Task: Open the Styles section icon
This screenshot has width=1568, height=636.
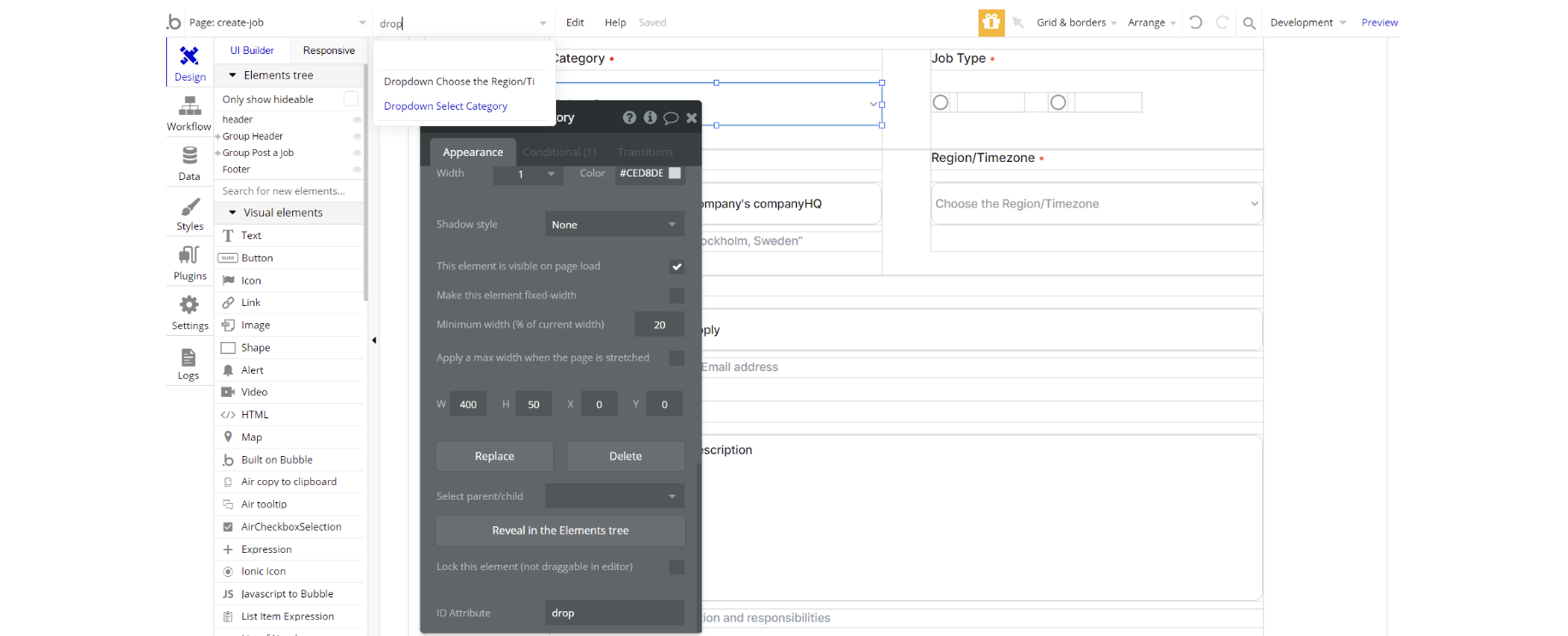Action: pyautogui.click(x=189, y=207)
